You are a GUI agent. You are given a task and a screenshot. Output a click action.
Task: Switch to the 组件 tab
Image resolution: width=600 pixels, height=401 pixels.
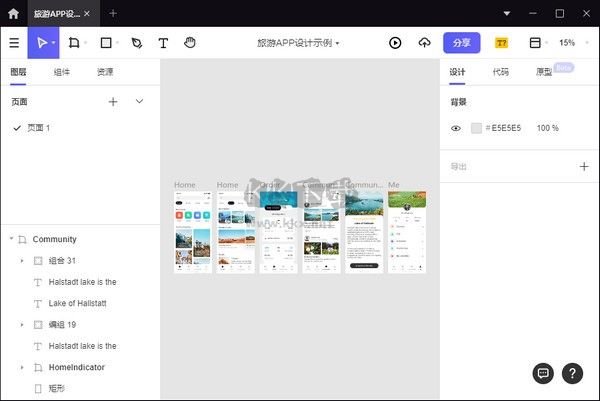click(x=61, y=72)
